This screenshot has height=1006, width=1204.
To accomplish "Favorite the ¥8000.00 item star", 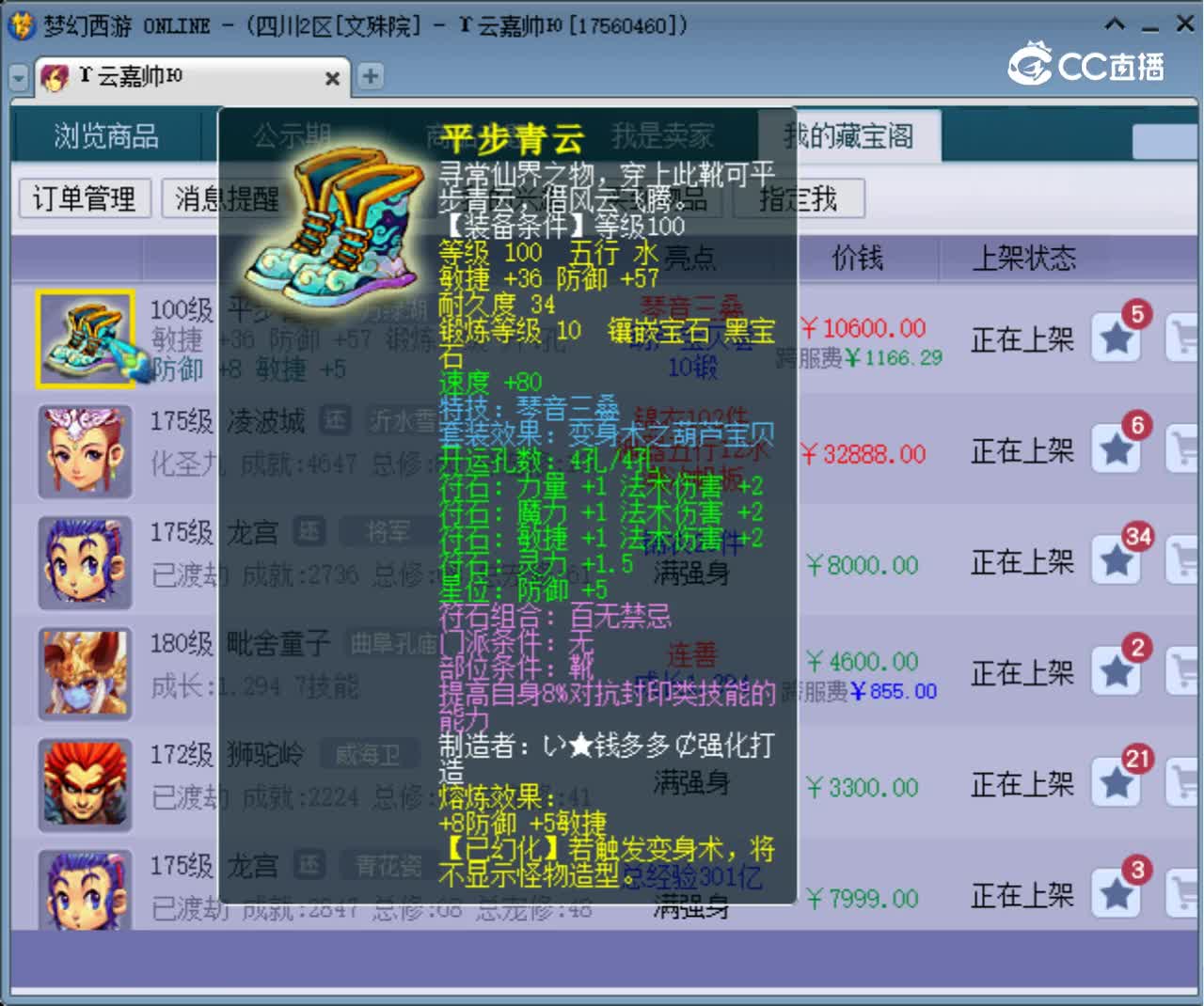I will pyautogui.click(x=1117, y=561).
